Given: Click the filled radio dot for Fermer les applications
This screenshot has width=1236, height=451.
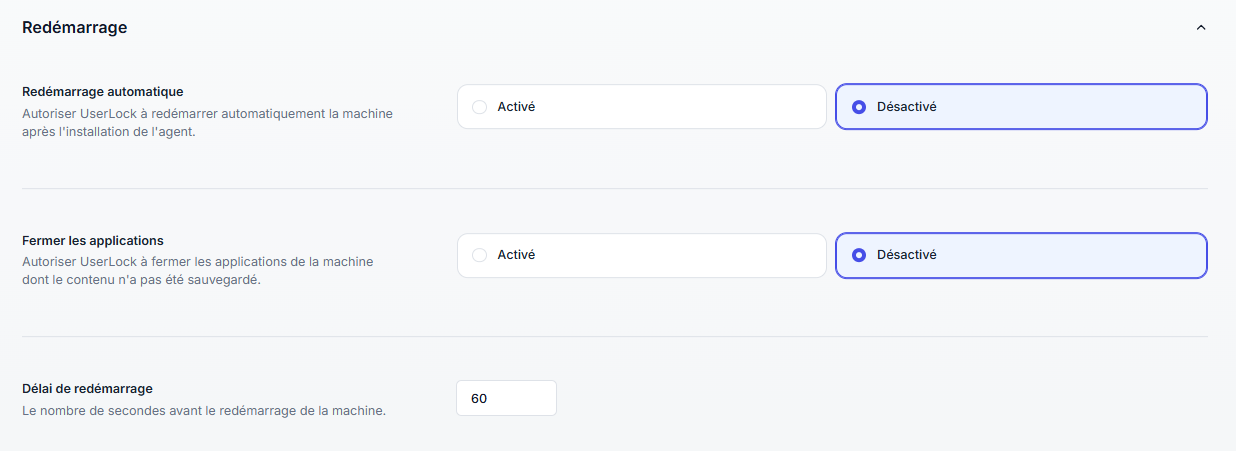Looking at the screenshot, I should (858, 255).
